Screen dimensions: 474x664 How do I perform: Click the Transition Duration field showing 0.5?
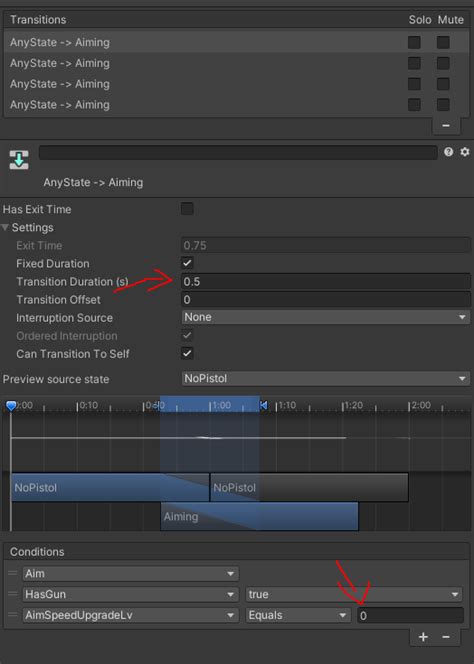coord(326,282)
